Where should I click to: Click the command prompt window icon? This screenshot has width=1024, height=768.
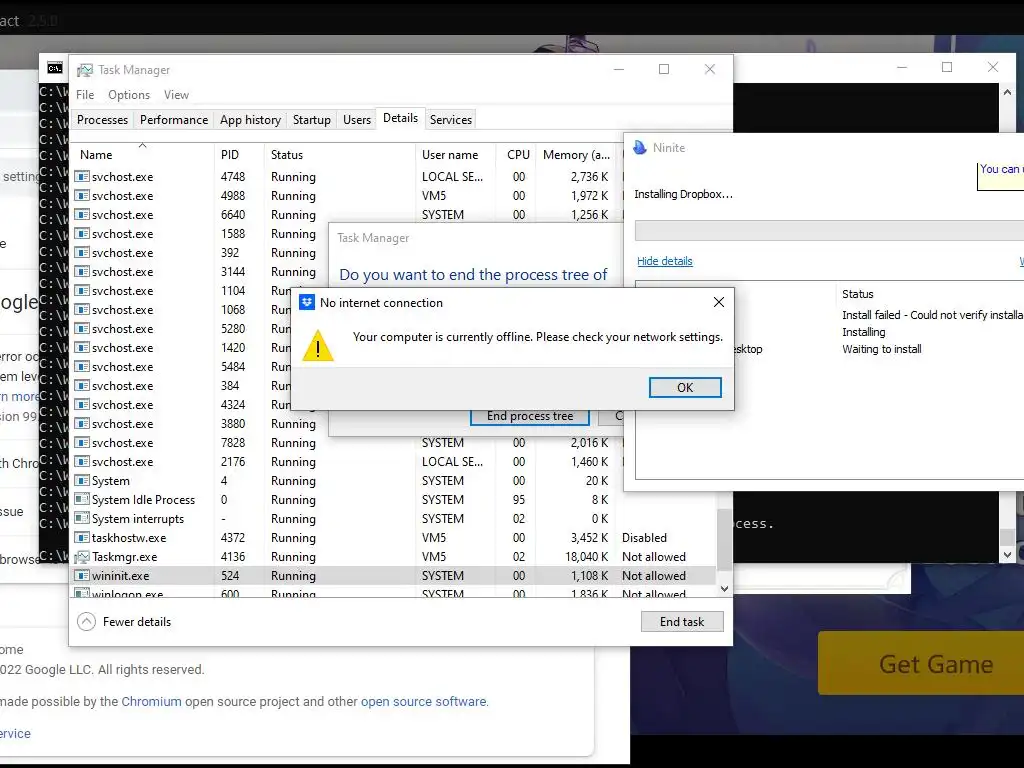[x=55, y=68]
